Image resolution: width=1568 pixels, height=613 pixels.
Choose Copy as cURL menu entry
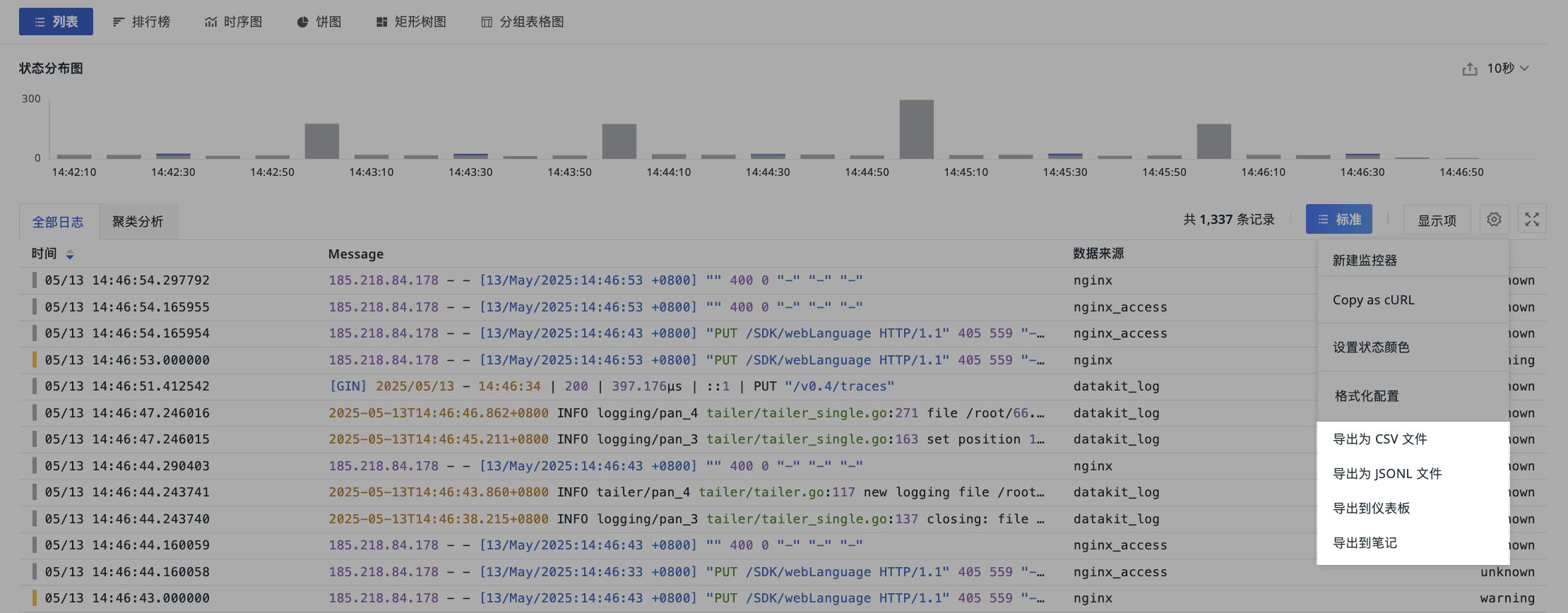point(1413,300)
